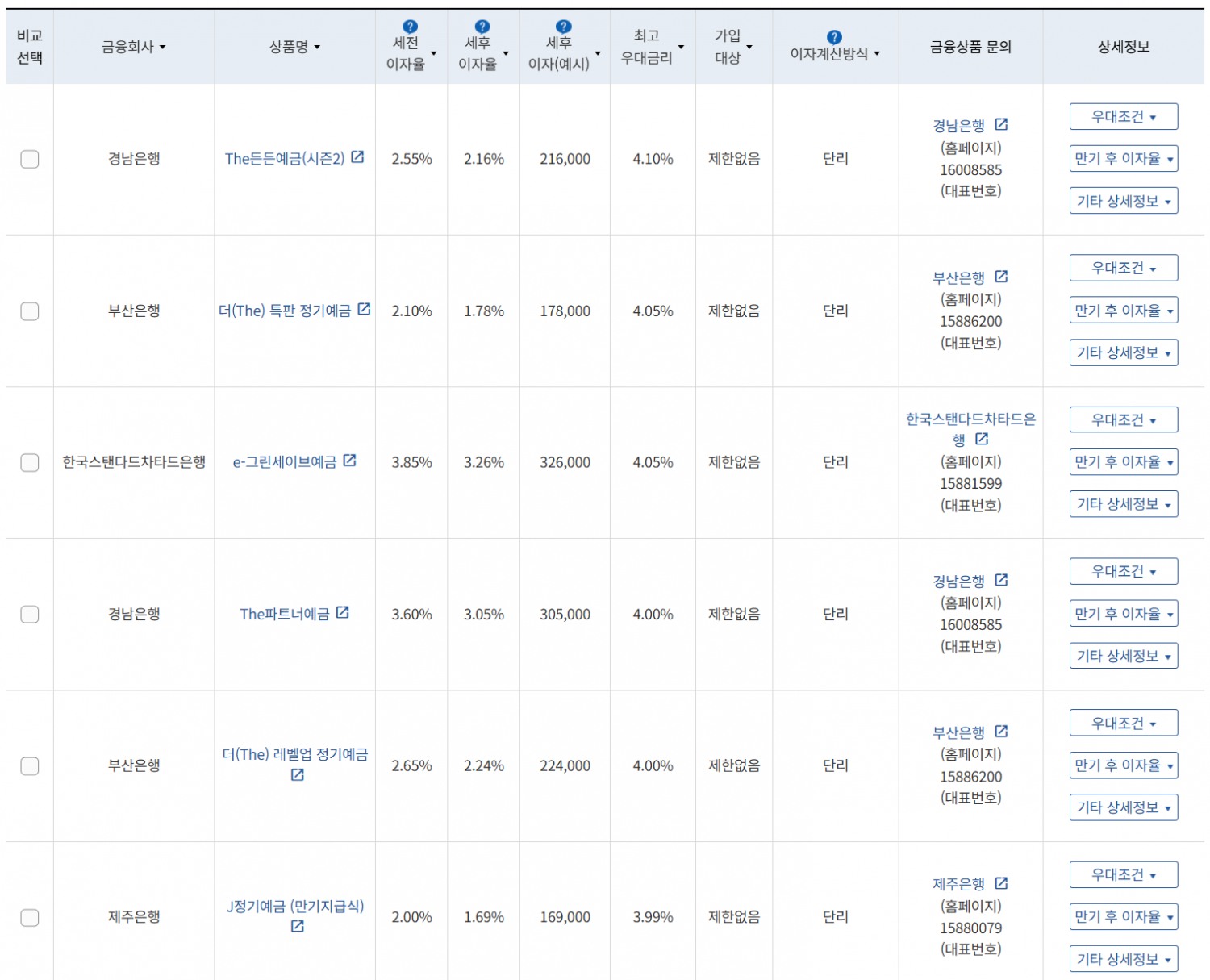
Task: Open external link icon beside e-그린세이브예금
Action: (x=349, y=461)
